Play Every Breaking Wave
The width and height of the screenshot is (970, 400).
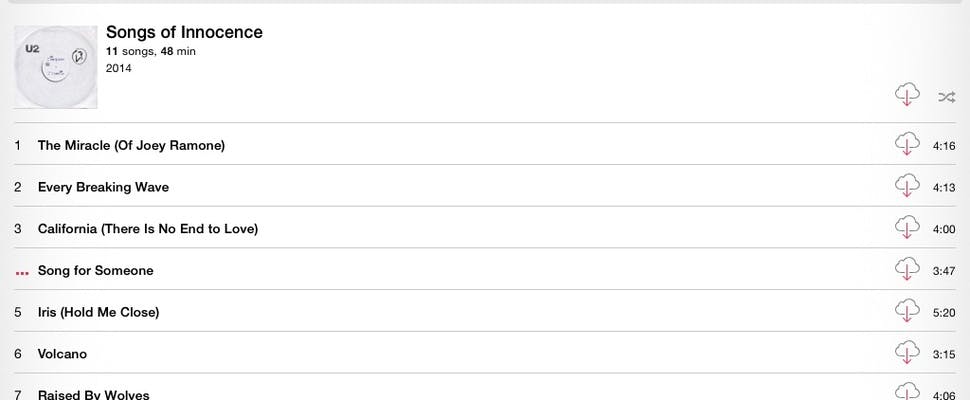tap(103, 187)
